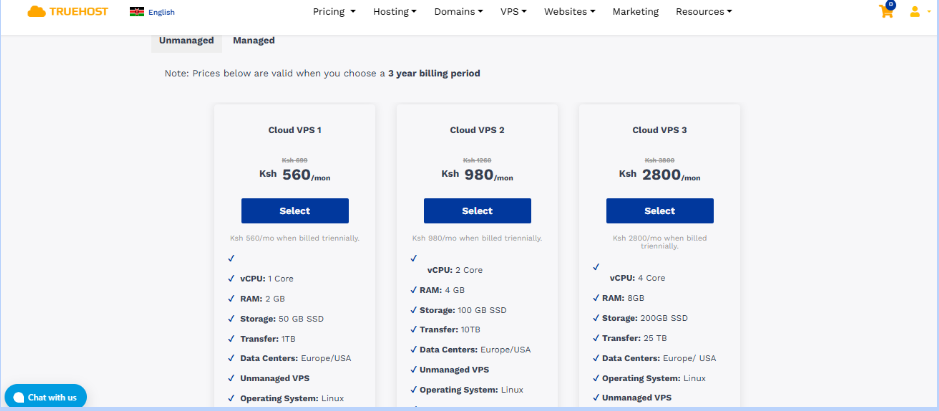The width and height of the screenshot is (939, 411).
Task: Go to the Marketing page
Action: (x=635, y=12)
